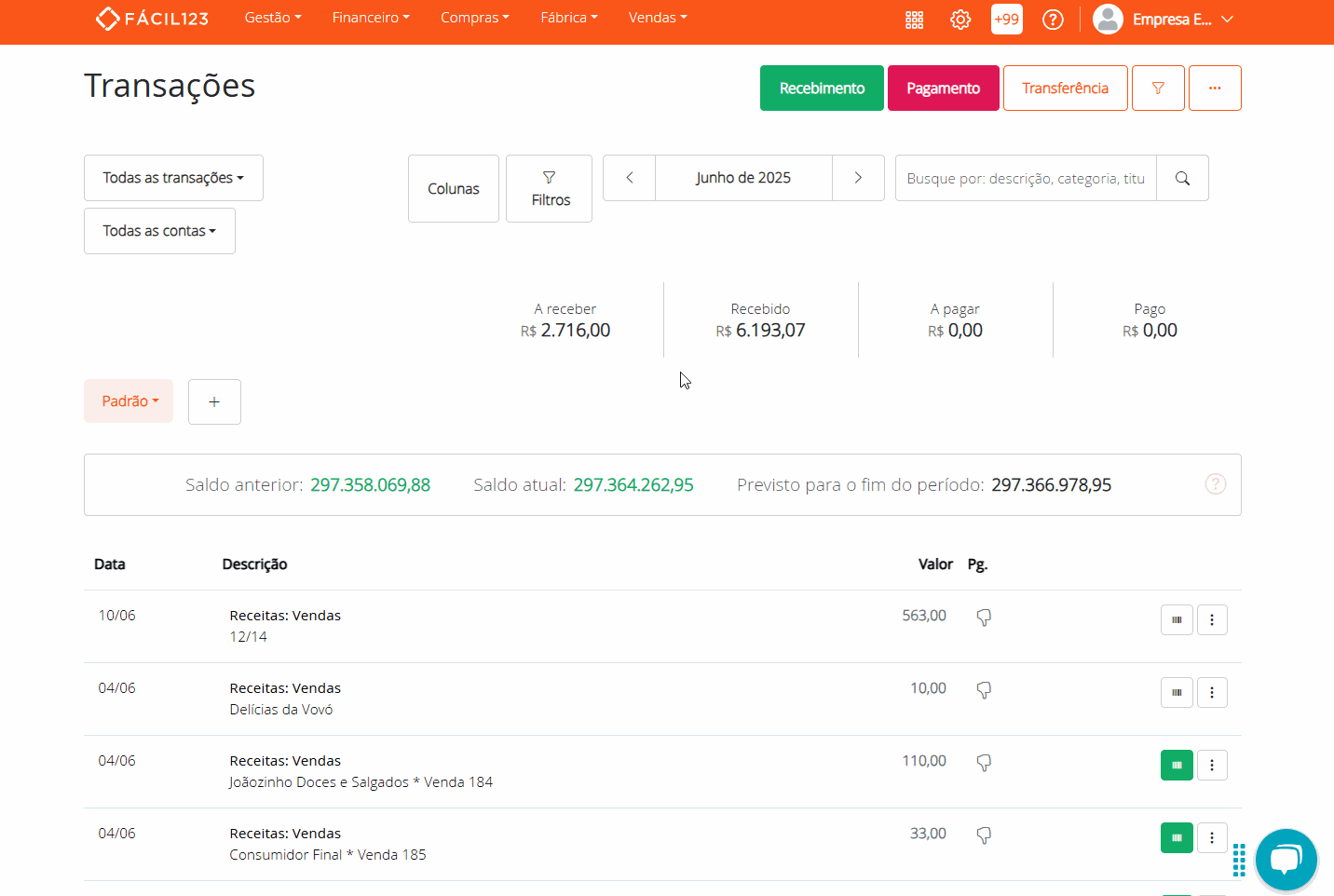Go to next month arrow
The width and height of the screenshot is (1334, 896).
tap(858, 178)
